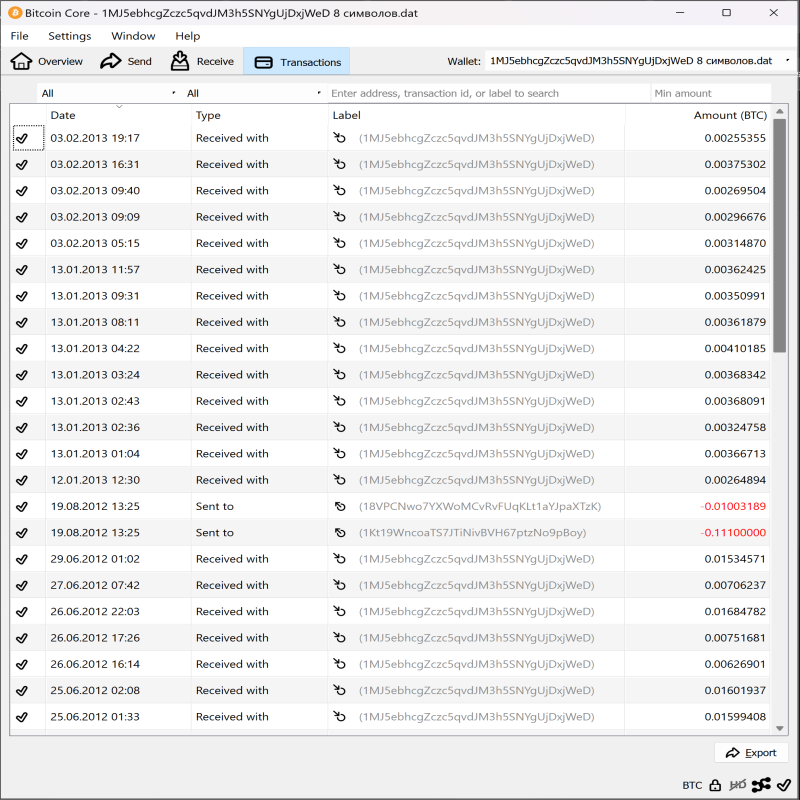This screenshot has width=800, height=800.
Task: Sort by Amount (BTC) column header
Action: (x=697, y=115)
